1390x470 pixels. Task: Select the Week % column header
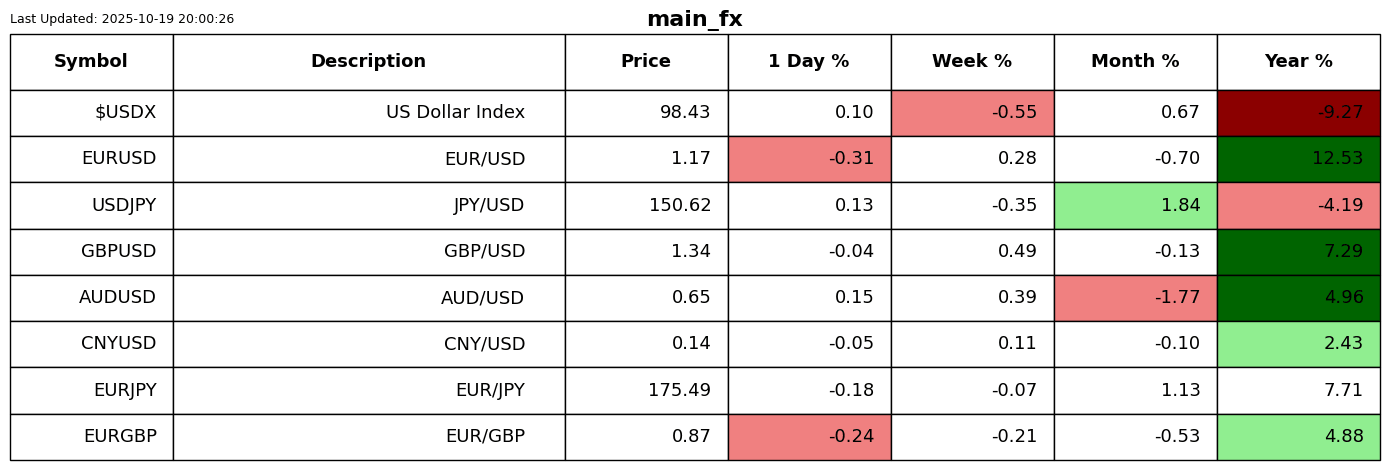(972, 62)
